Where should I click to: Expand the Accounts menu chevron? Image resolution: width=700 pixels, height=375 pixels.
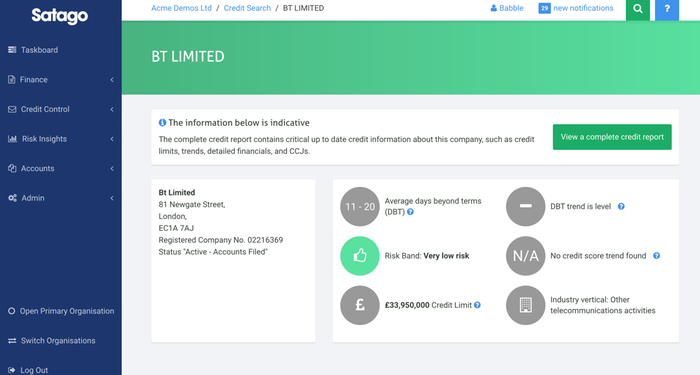pyautogui.click(x=112, y=168)
